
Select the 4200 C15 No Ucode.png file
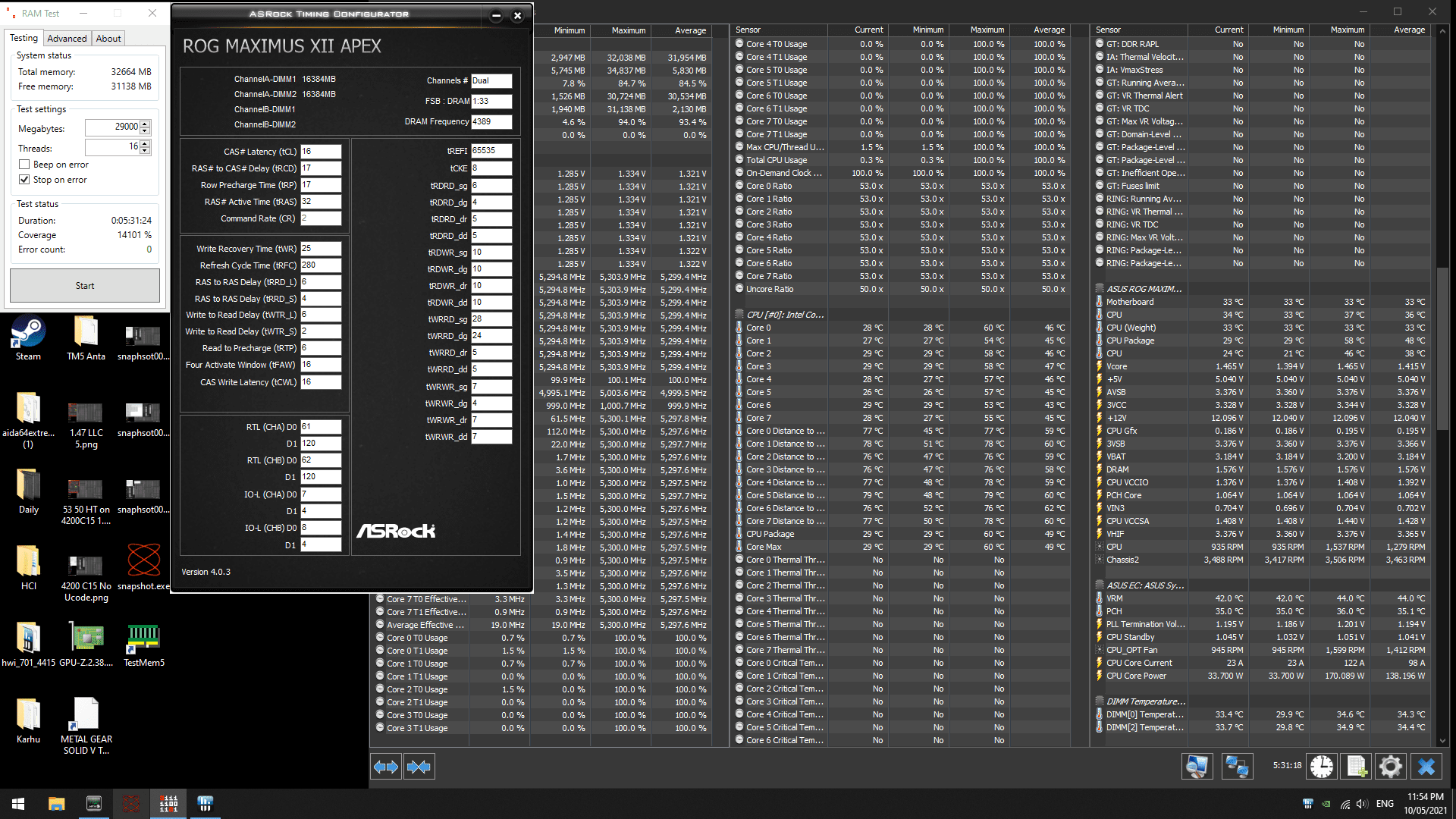click(x=86, y=574)
